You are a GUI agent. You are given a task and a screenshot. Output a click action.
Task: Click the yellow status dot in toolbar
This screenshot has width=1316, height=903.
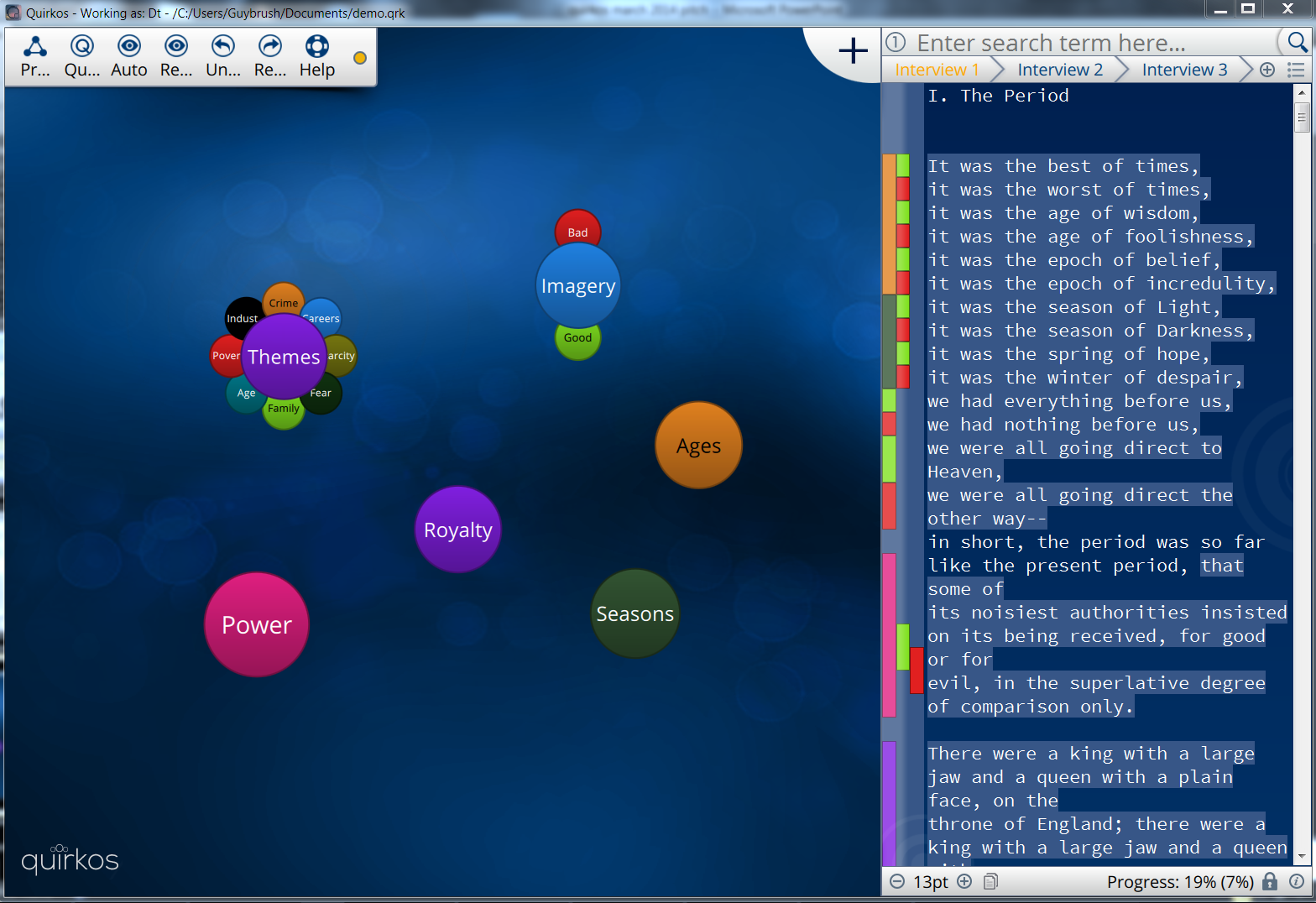360,58
